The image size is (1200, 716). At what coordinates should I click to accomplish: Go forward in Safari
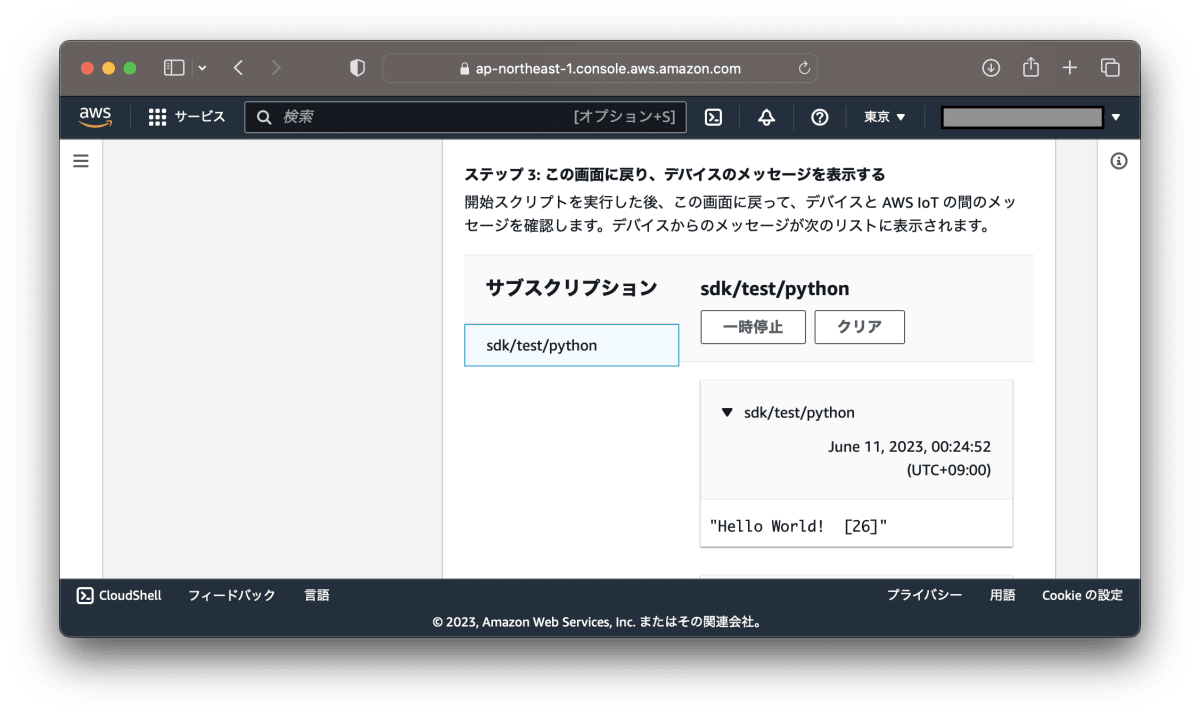click(276, 67)
